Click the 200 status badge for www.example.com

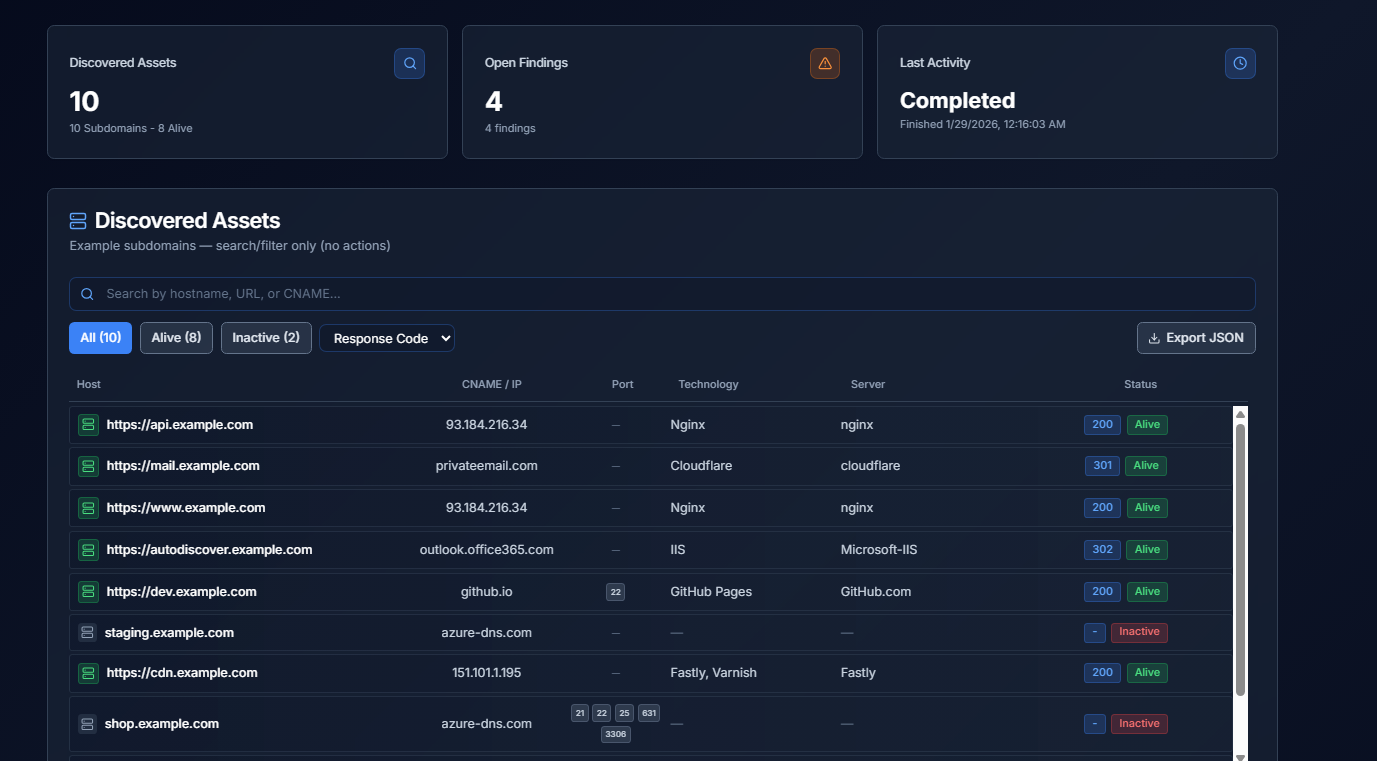click(1102, 507)
